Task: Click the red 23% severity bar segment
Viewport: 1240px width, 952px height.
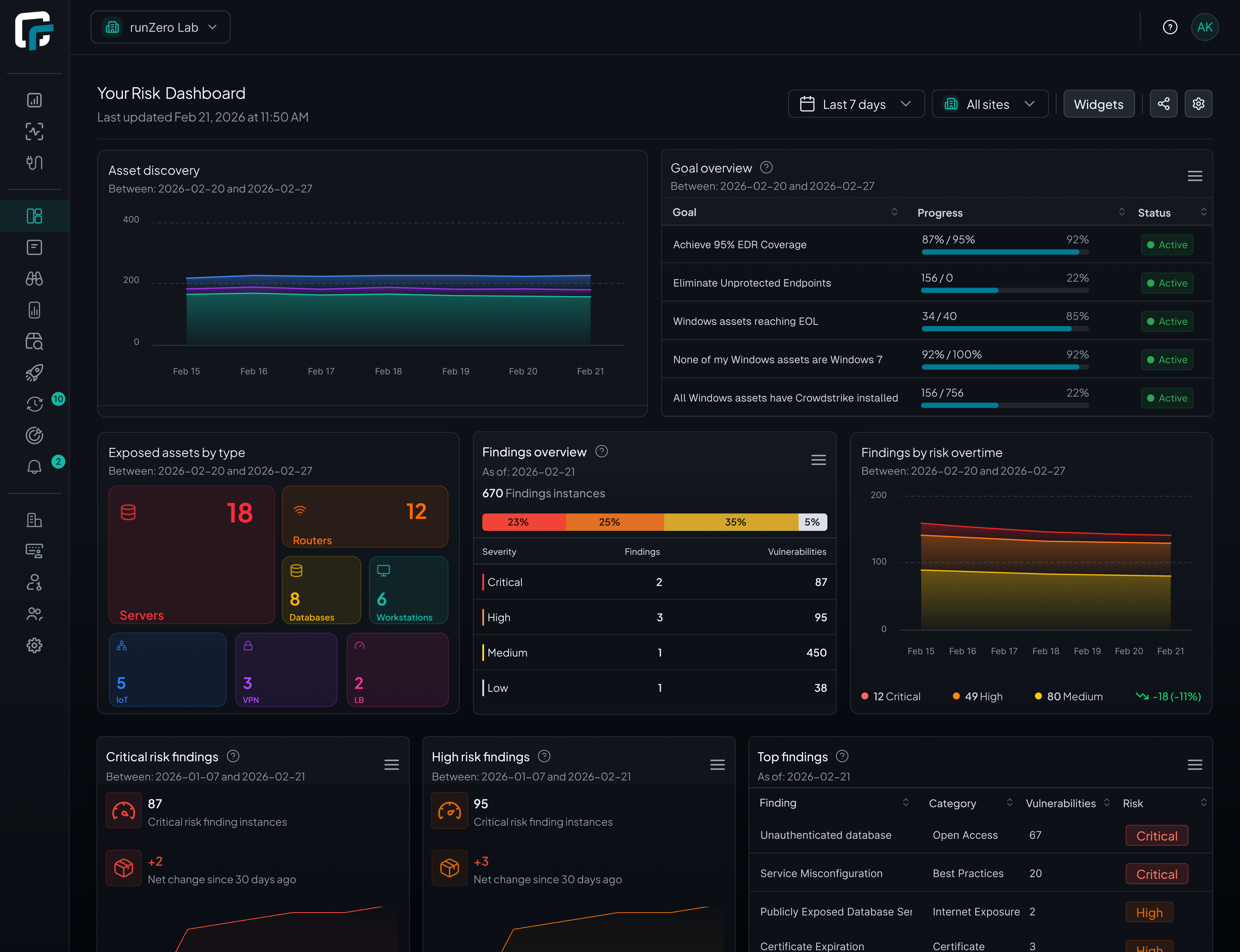Action: pos(524,522)
